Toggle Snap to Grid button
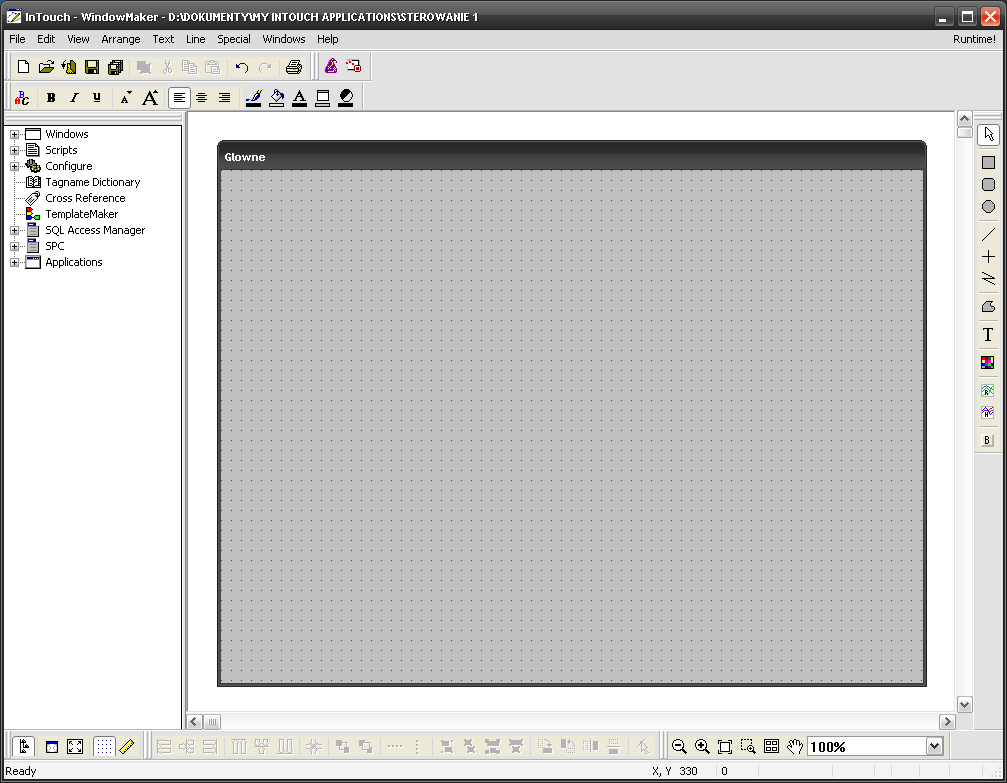 (x=104, y=746)
